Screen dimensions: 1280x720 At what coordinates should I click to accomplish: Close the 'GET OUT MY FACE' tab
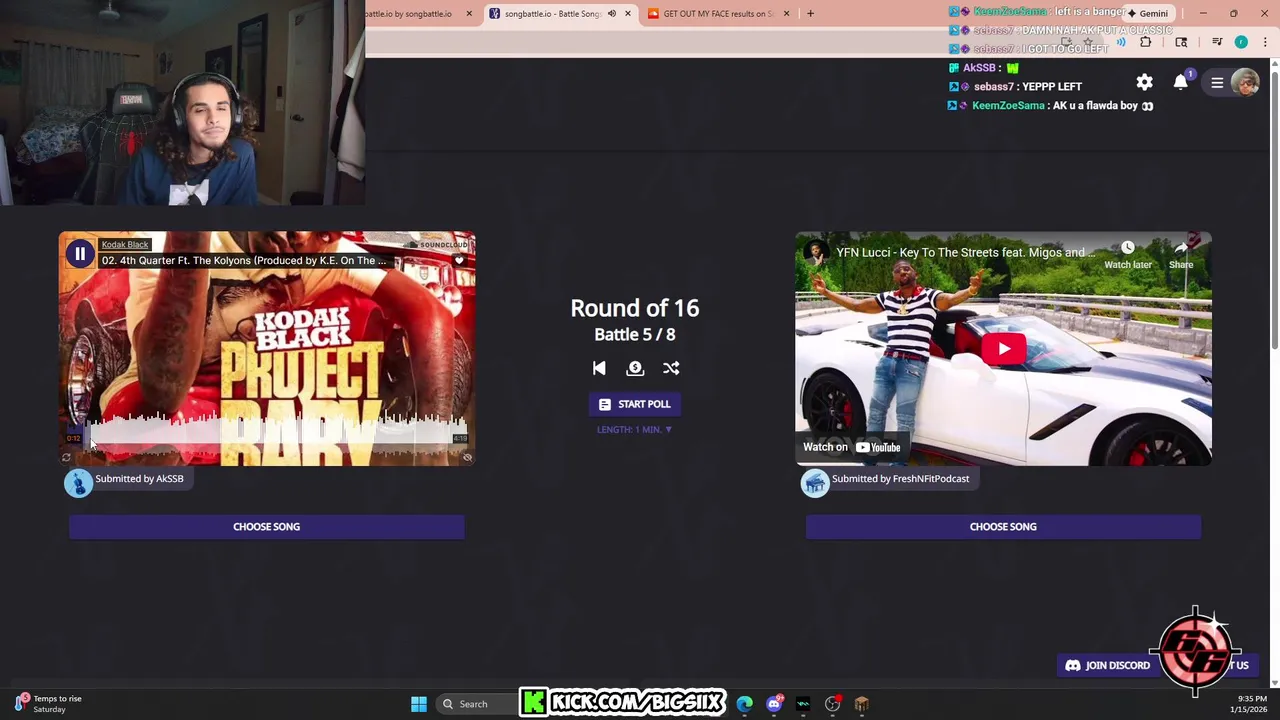point(786,14)
